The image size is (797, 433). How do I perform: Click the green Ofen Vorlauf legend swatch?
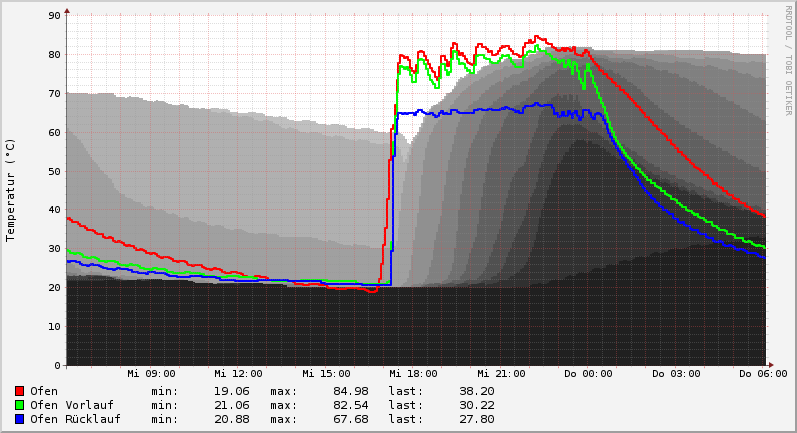pyautogui.click(x=20, y=405)
